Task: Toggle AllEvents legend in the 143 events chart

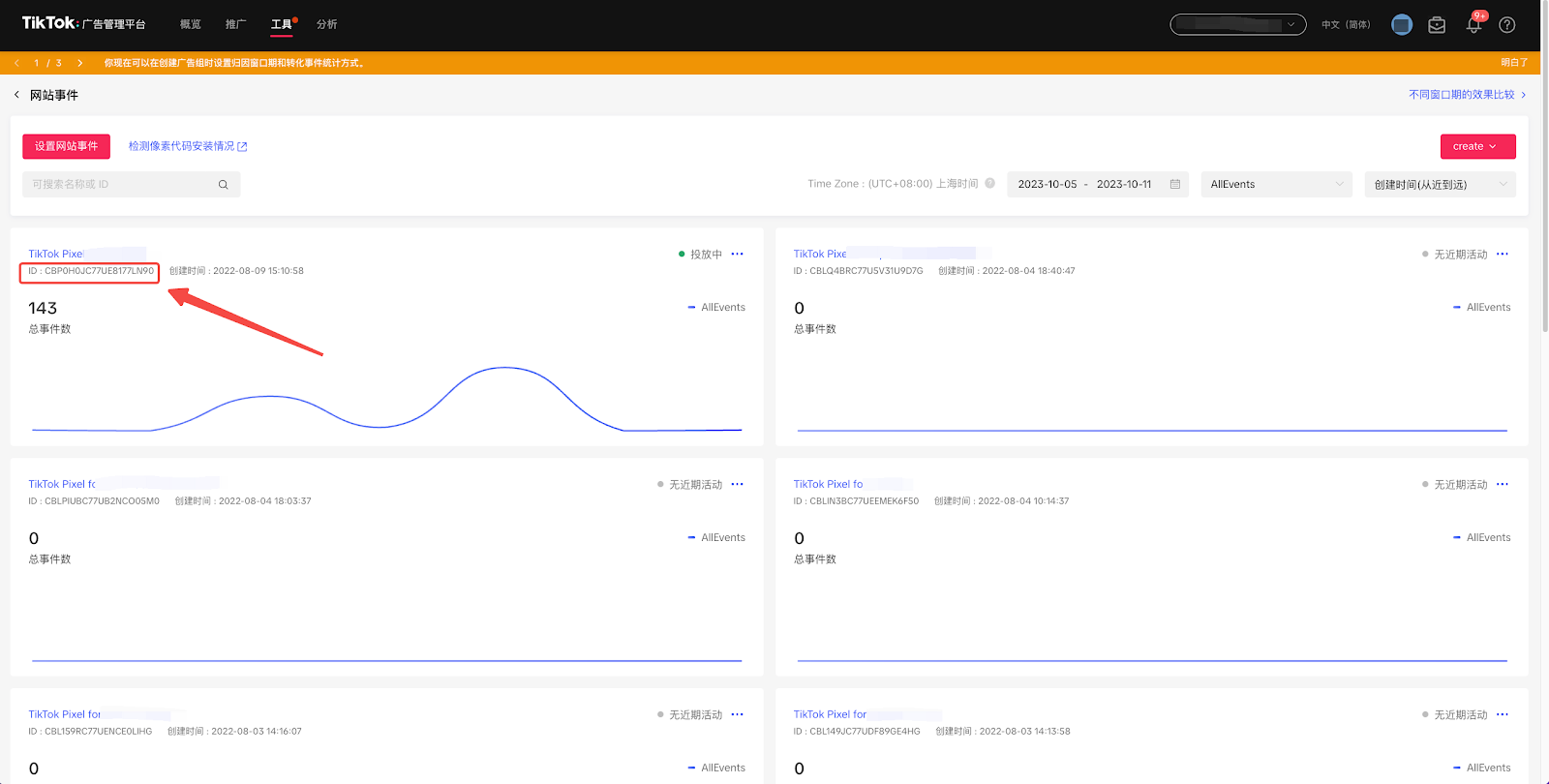Action: 716,308
